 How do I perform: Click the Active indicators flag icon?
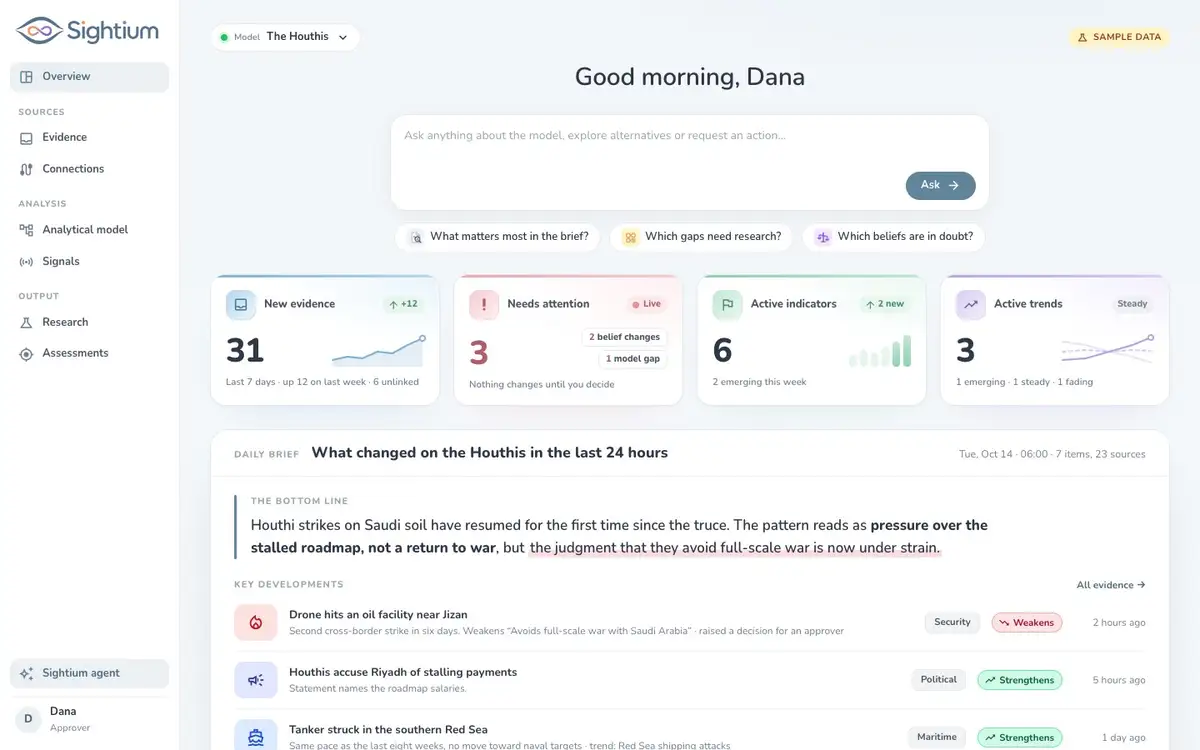(727, 304)
